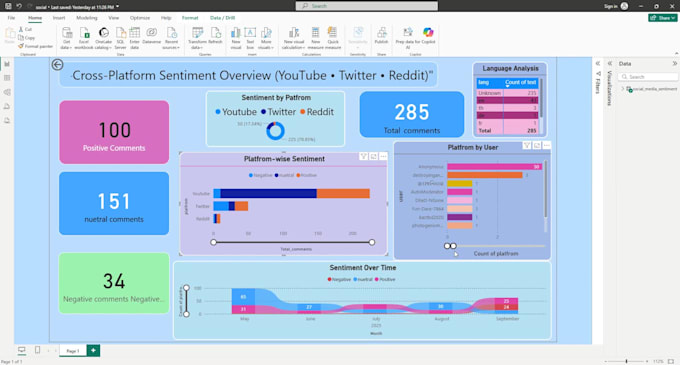Switch to Model view in left sidebar
The image size is (680, 365).
(7, 92)
